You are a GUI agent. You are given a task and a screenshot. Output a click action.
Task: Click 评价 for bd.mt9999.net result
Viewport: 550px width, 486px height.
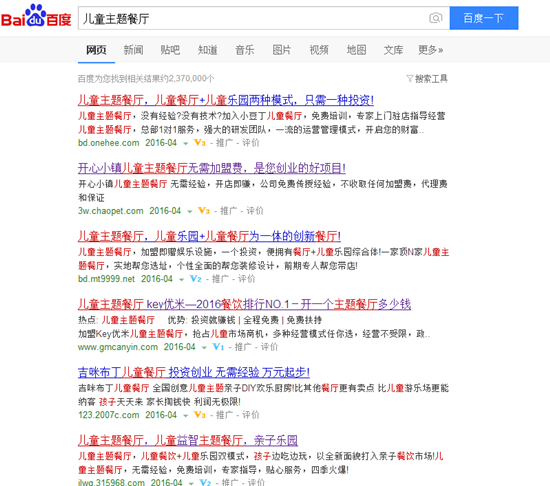coord(247,279)
